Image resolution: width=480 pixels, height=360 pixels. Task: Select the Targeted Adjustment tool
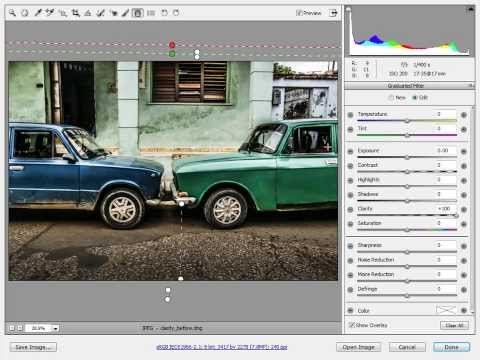pos(63,13)
